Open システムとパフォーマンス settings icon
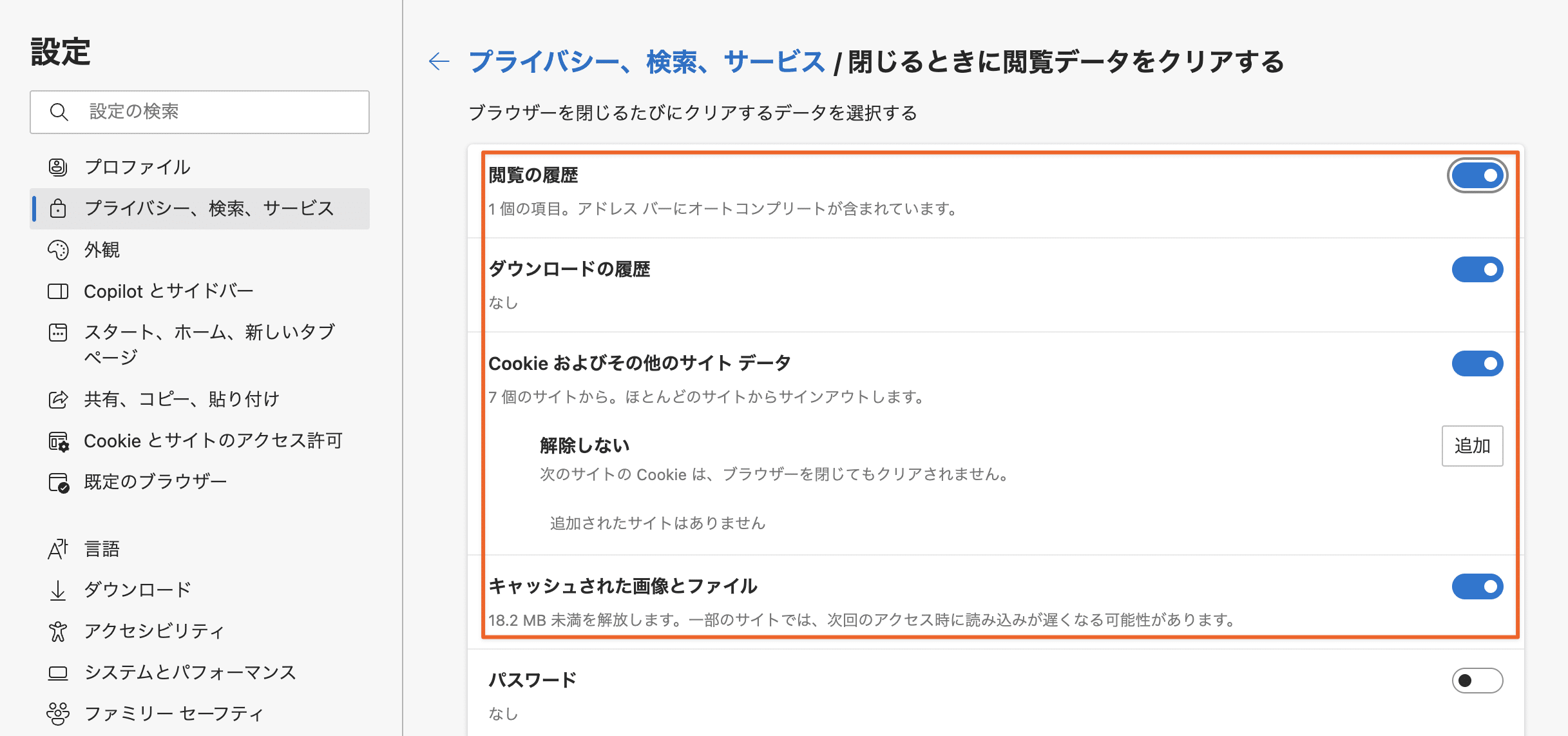 pyautogui.click(x=59, y=672)
